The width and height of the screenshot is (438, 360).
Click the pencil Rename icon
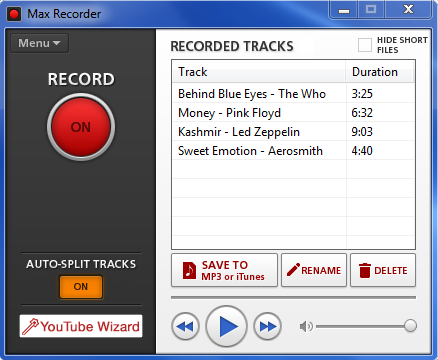[293, 270]
